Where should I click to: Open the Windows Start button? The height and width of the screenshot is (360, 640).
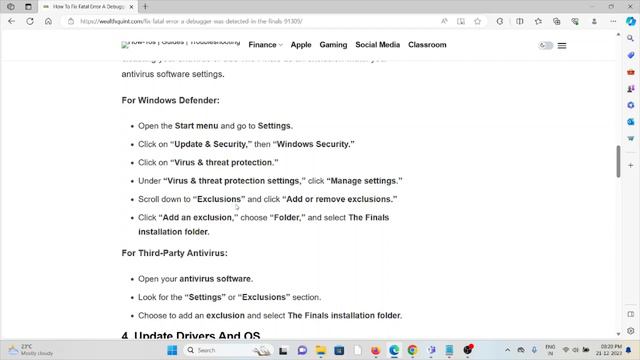(x=172, y=350)
